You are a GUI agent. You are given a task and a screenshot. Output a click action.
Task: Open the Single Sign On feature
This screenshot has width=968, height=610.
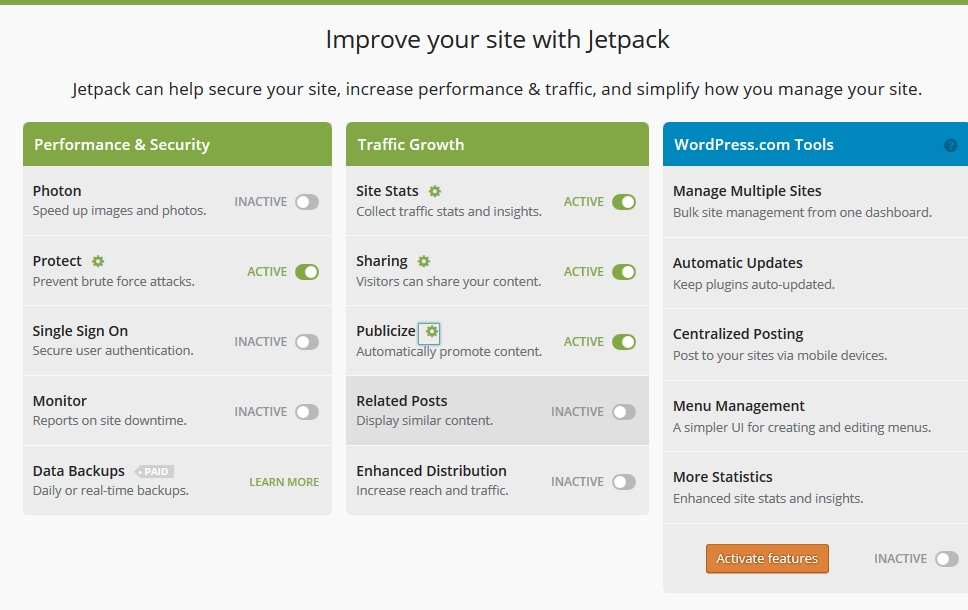coord(80,331)
